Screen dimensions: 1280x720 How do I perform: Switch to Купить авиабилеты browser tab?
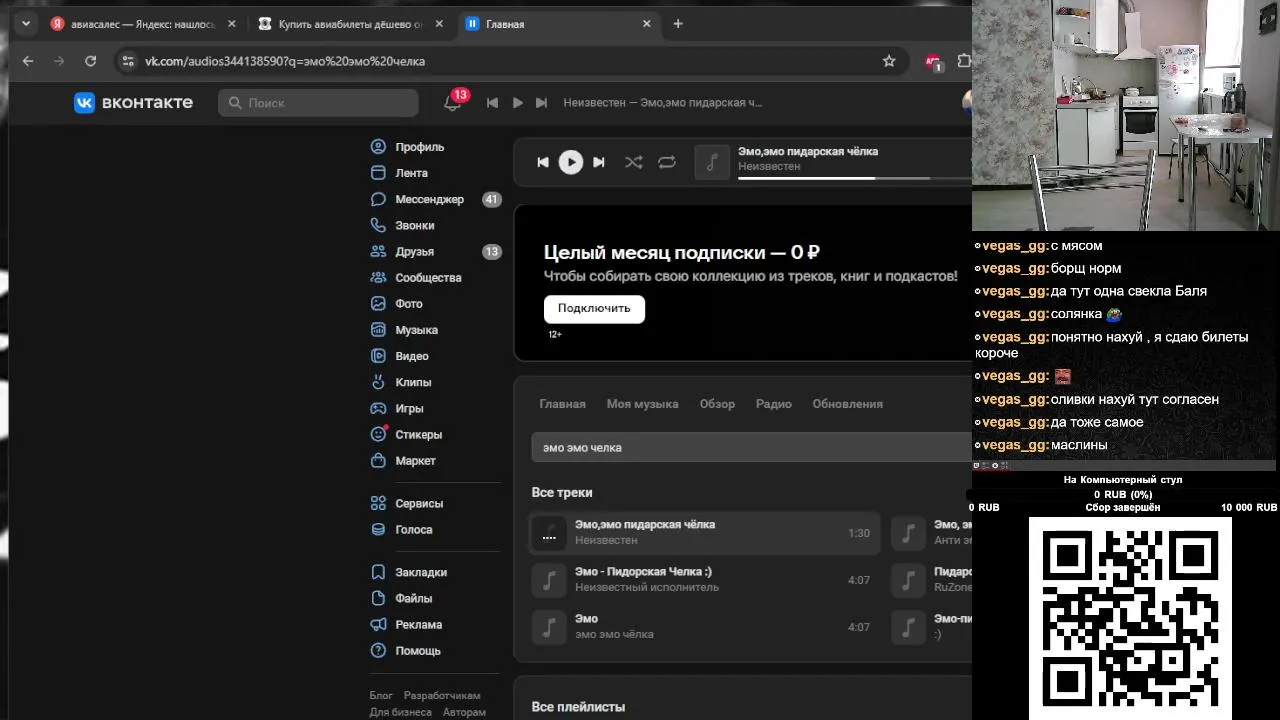350,24
